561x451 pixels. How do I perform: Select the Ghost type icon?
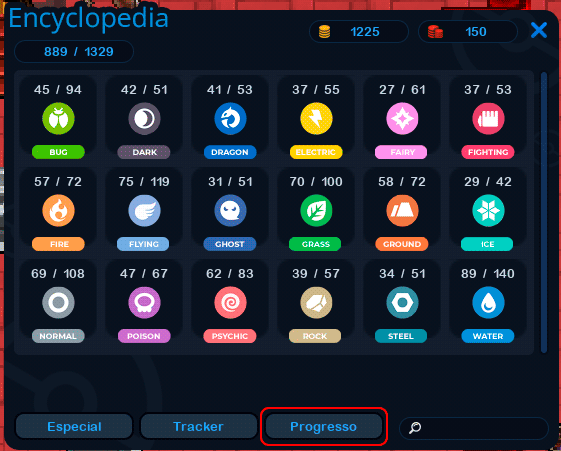(x=230, y=210)
